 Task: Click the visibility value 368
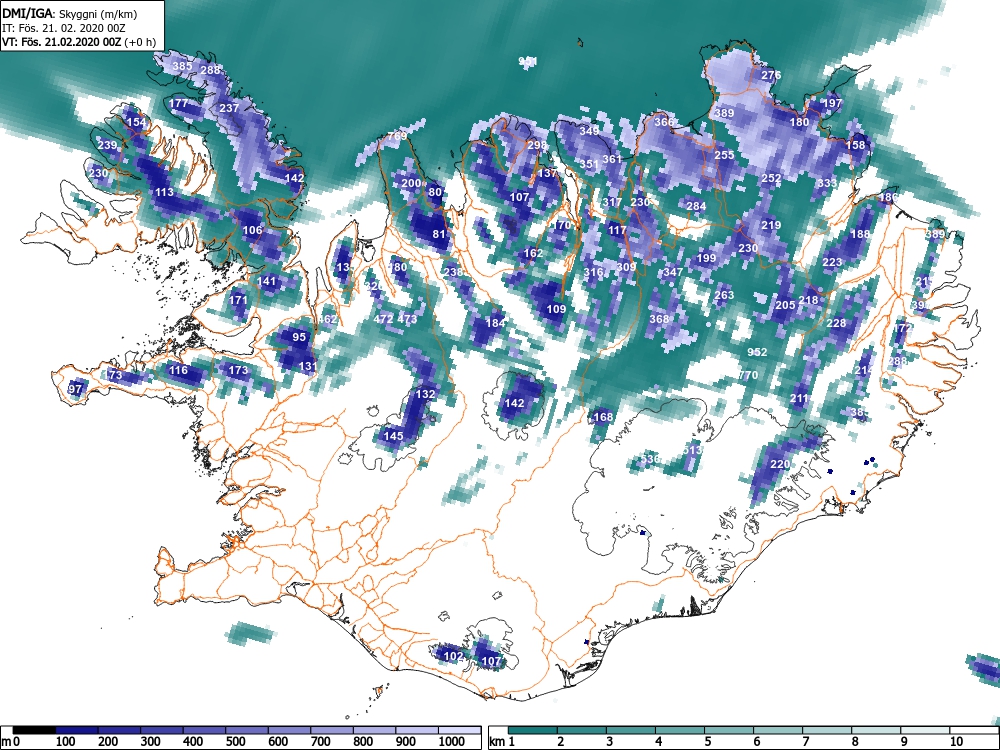coord(659,318)
